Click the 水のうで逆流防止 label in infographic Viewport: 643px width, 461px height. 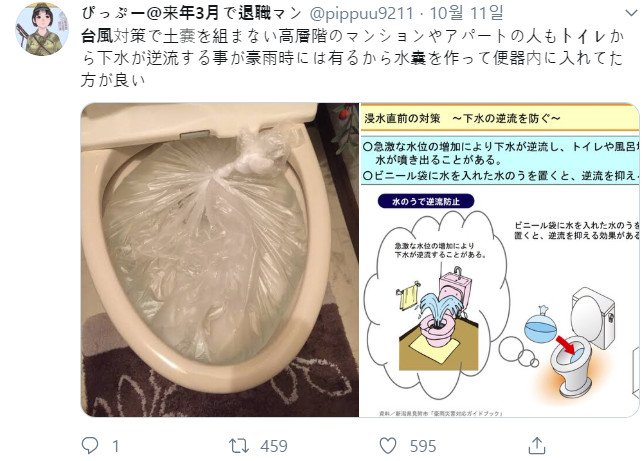426,201
